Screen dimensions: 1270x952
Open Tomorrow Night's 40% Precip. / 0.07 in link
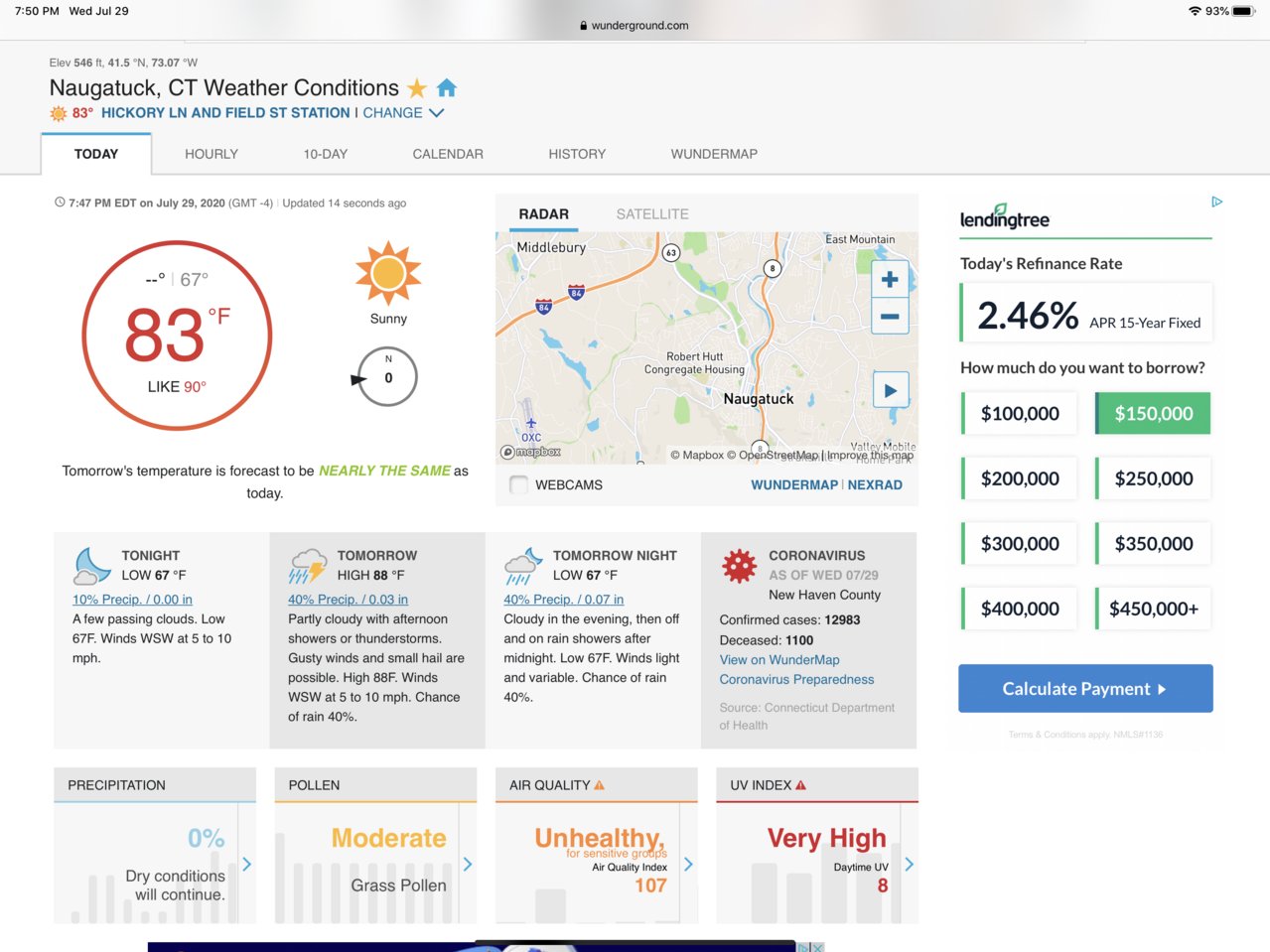pos(563,600)
